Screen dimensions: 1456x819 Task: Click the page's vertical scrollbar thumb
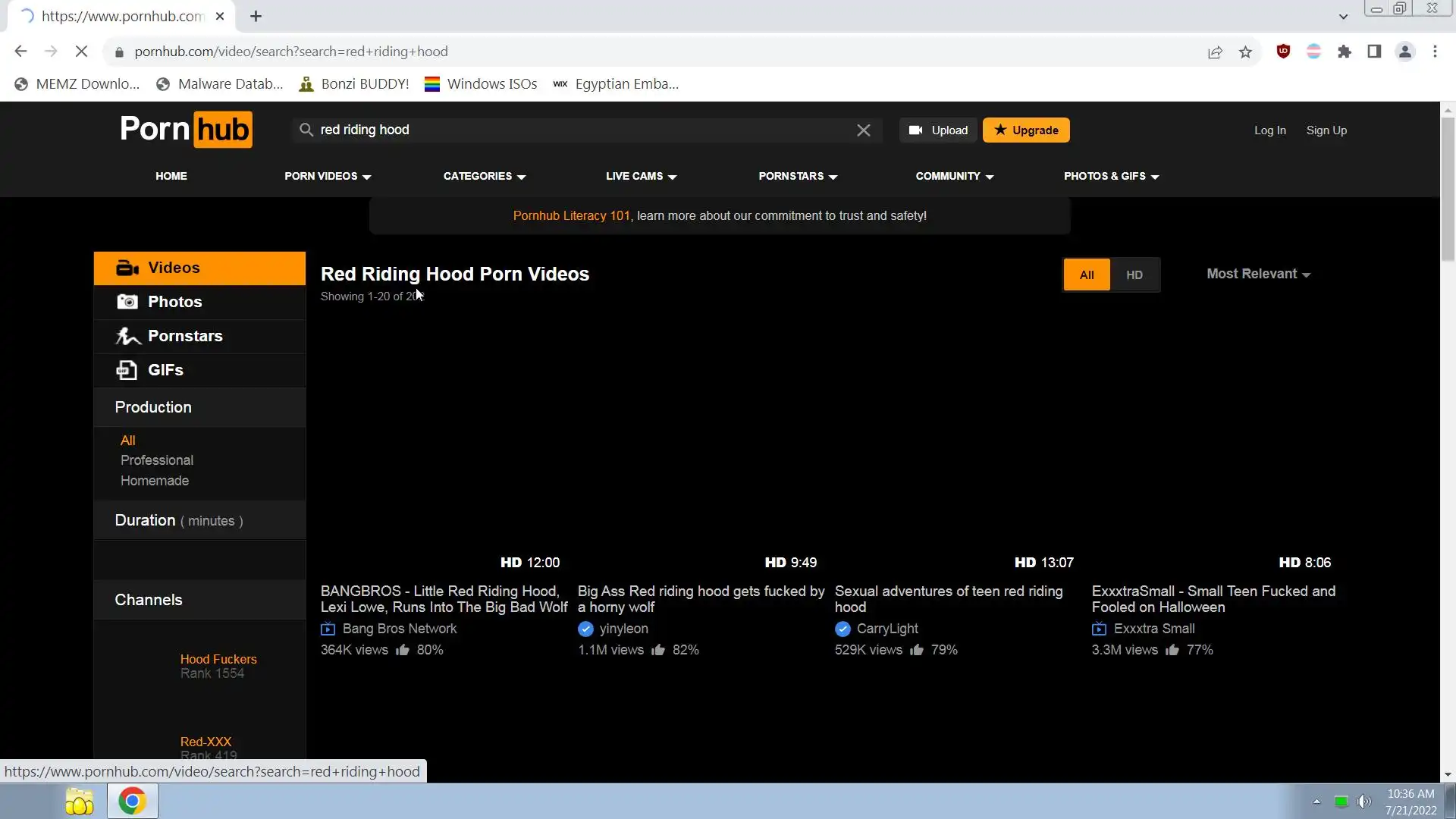pyautogui.click(x=1448, y=190)
